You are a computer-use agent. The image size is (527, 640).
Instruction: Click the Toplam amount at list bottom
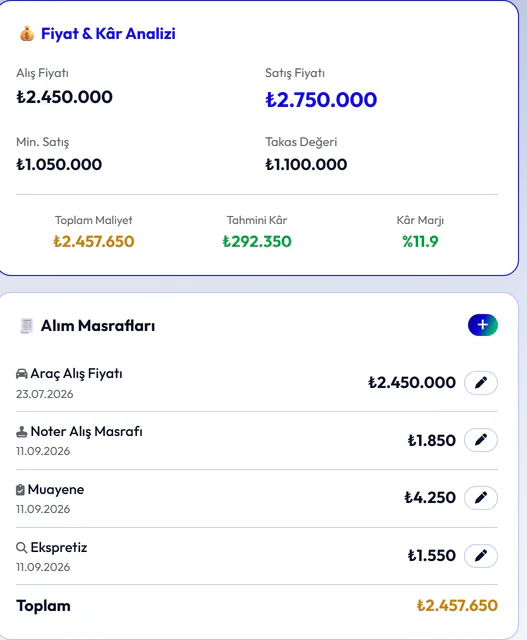(457, 605)
